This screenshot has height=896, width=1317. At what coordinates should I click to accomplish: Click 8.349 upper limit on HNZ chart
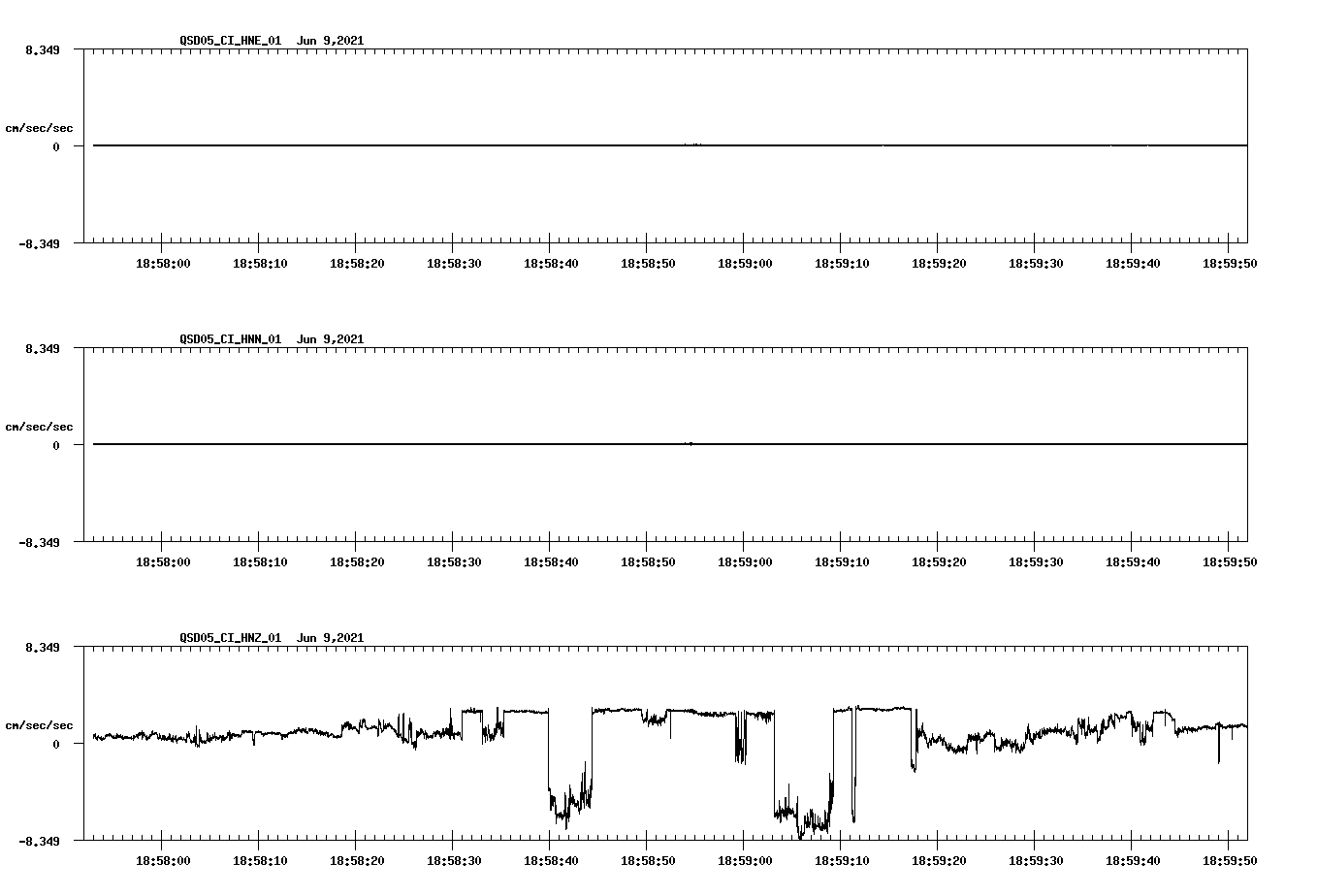click(x=43, y=647)
